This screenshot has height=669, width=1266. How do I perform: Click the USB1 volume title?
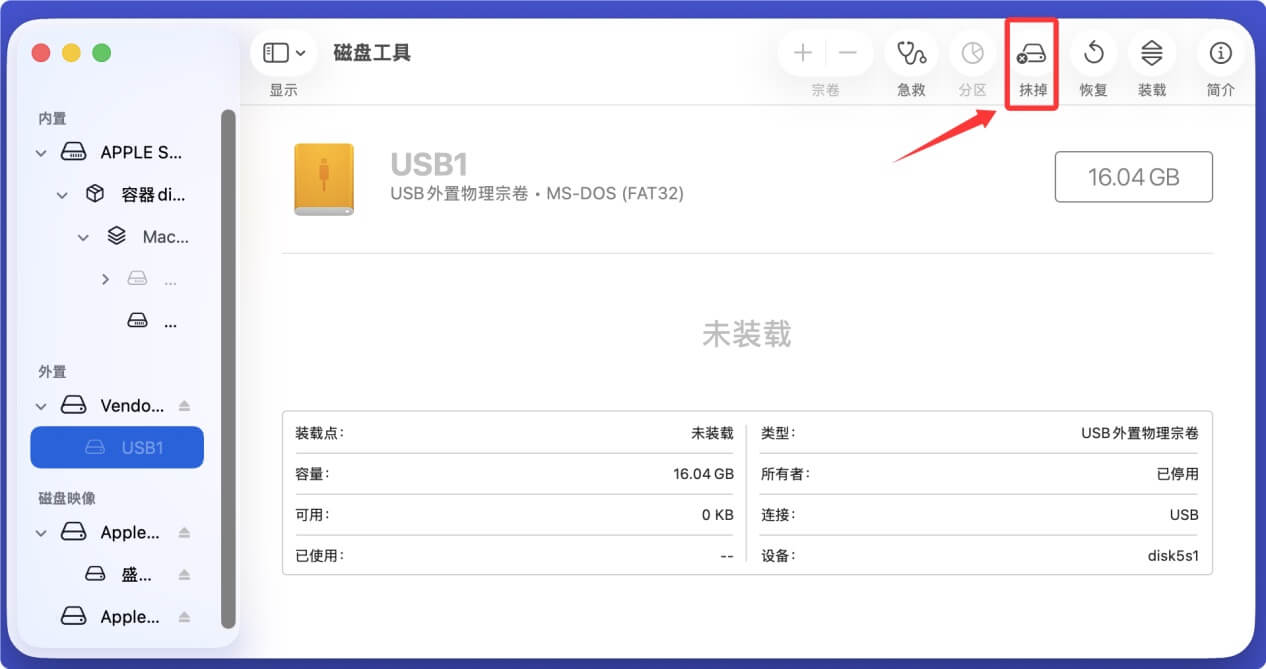point(430,164)
